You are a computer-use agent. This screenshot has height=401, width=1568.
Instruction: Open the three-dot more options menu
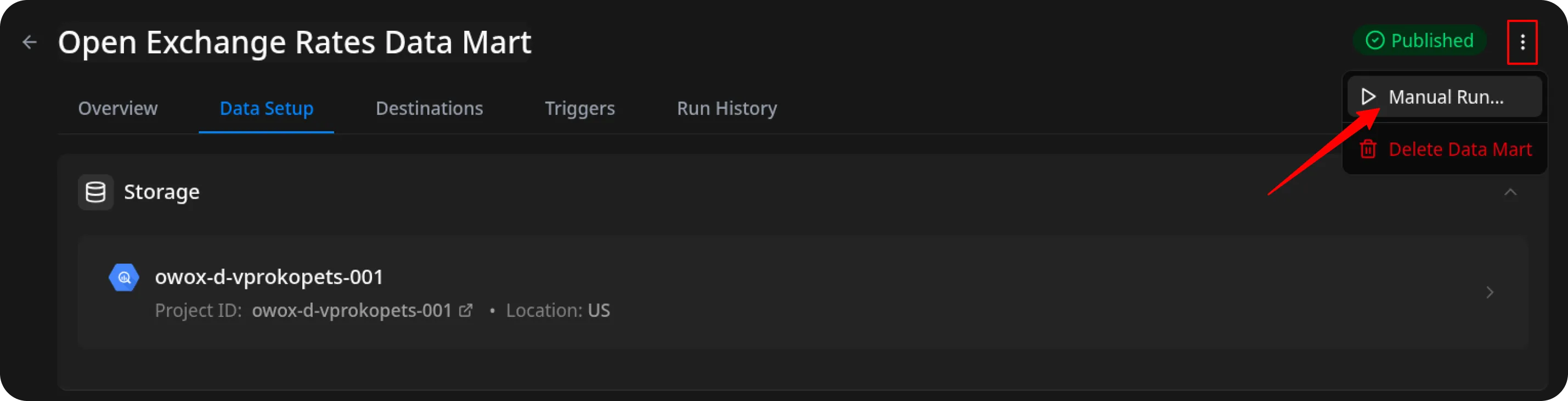click(x=1522, y=42)
